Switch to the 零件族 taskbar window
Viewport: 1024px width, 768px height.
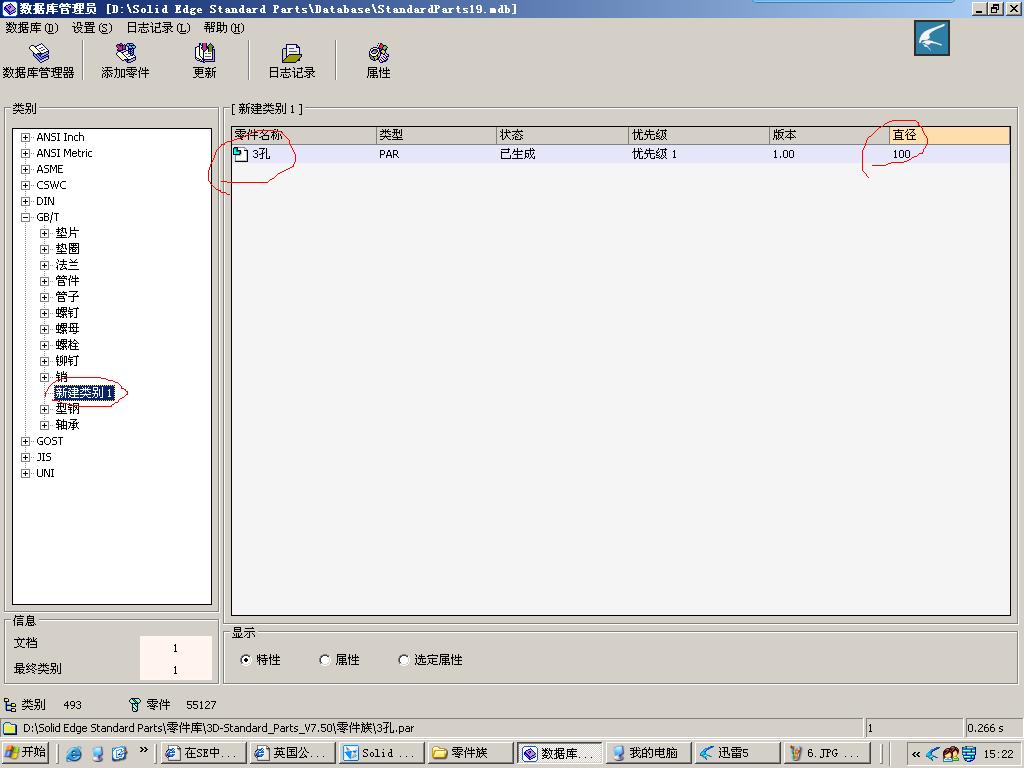[470, 753]
